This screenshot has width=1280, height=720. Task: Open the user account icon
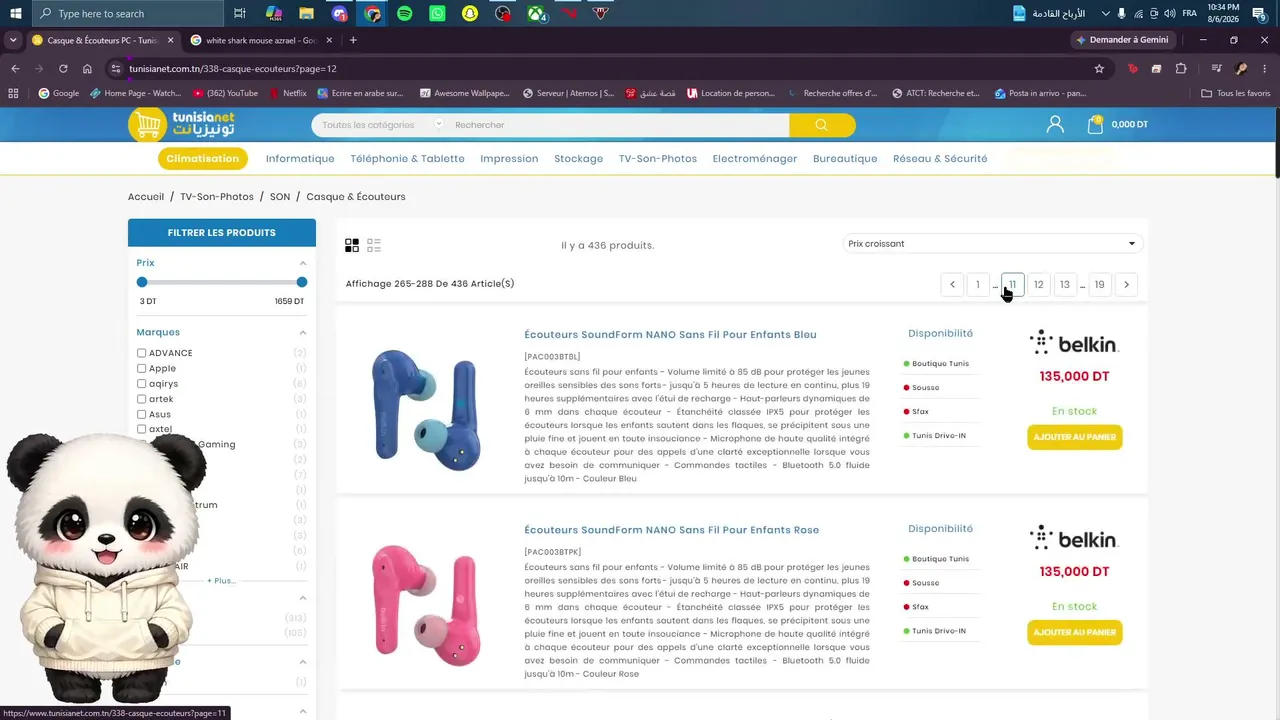coord(1055,124)
